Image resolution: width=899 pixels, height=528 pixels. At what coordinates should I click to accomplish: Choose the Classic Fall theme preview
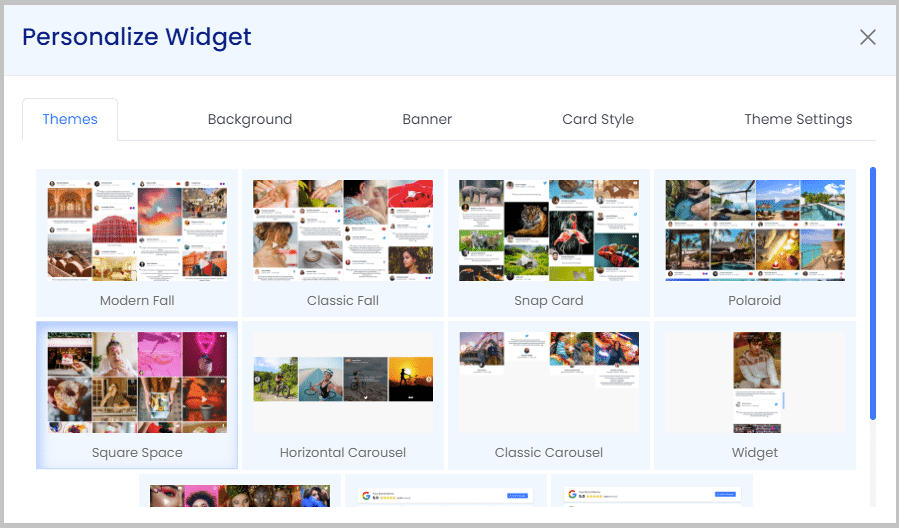click(343, 230)
